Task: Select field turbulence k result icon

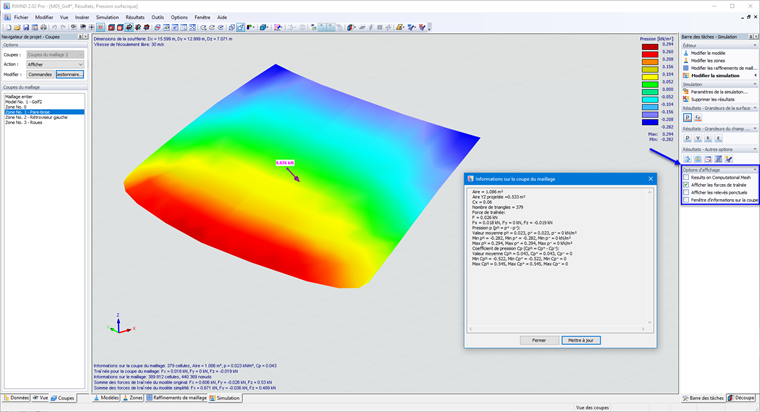Action: pyautogui.click(x=708, y=139)
